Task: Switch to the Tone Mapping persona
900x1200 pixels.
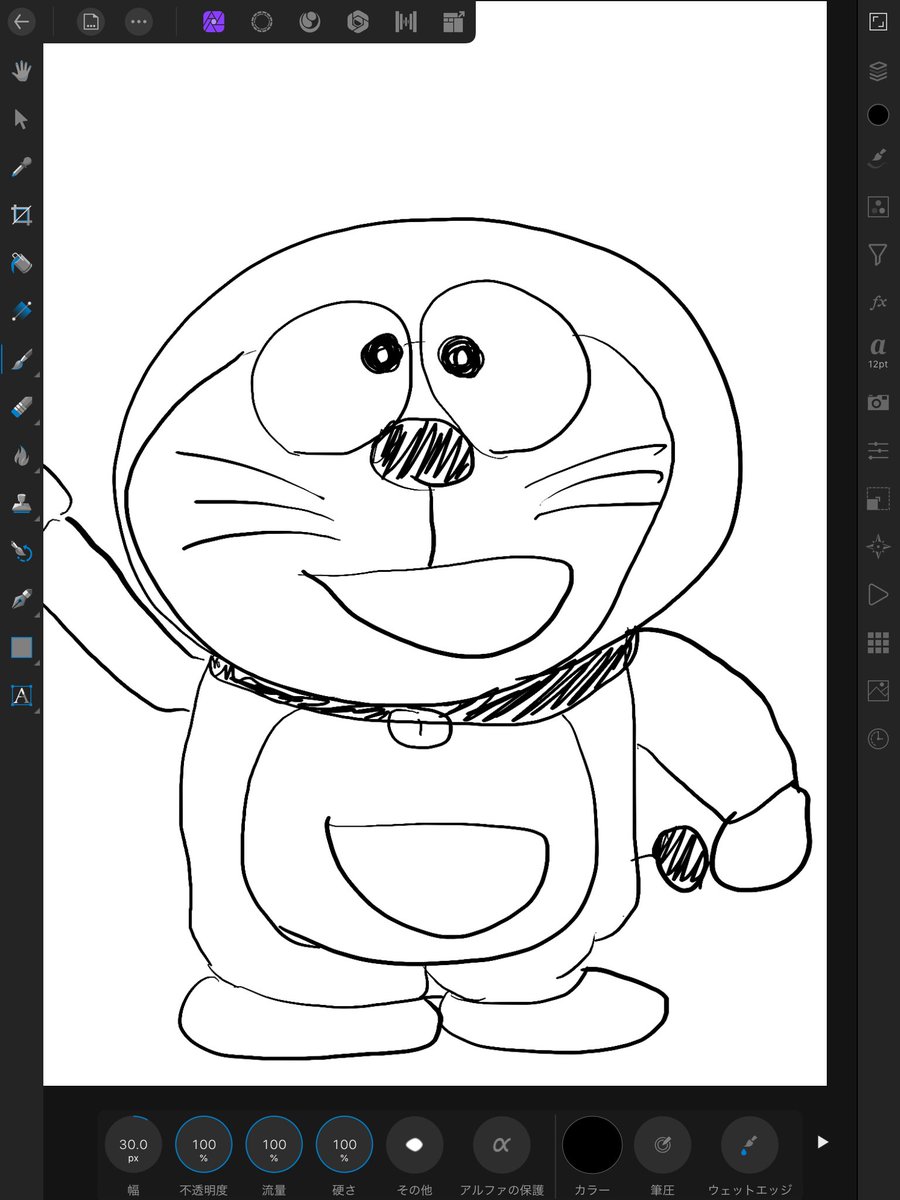Action: pyautogui.click(x=406, y=21)
